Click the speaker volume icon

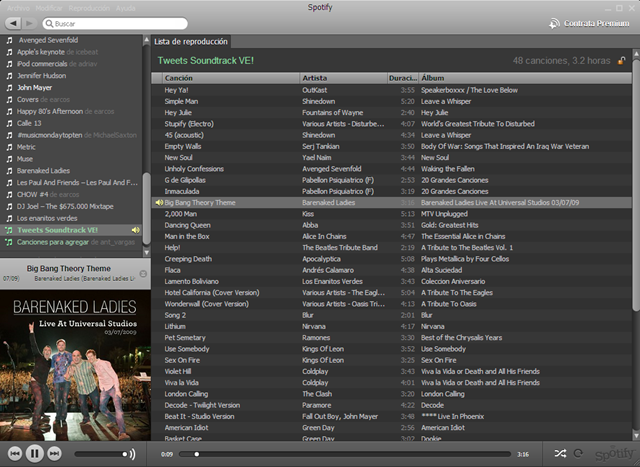pos(133,454)
